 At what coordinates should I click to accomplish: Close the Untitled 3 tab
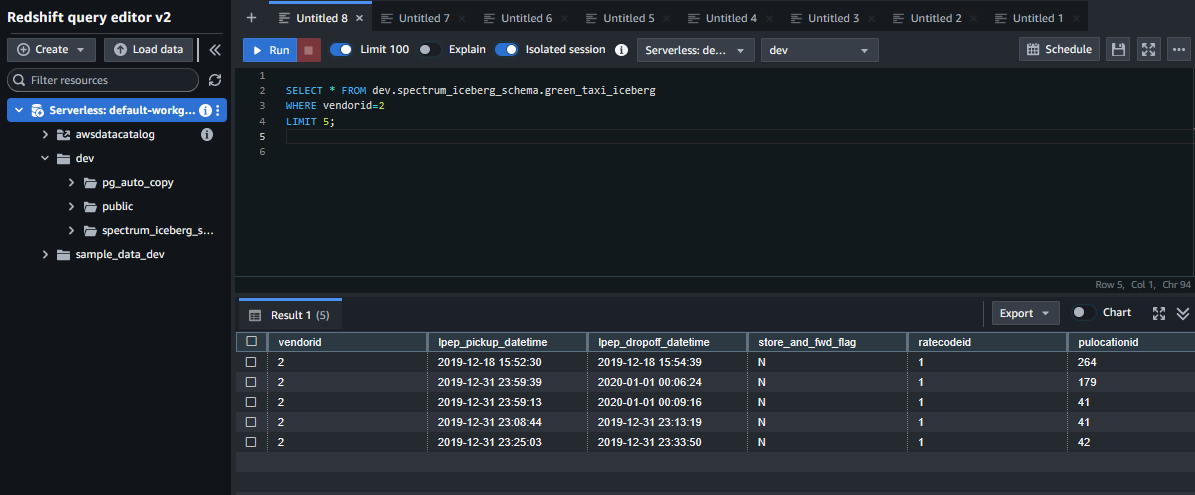[x=871, y=18]
